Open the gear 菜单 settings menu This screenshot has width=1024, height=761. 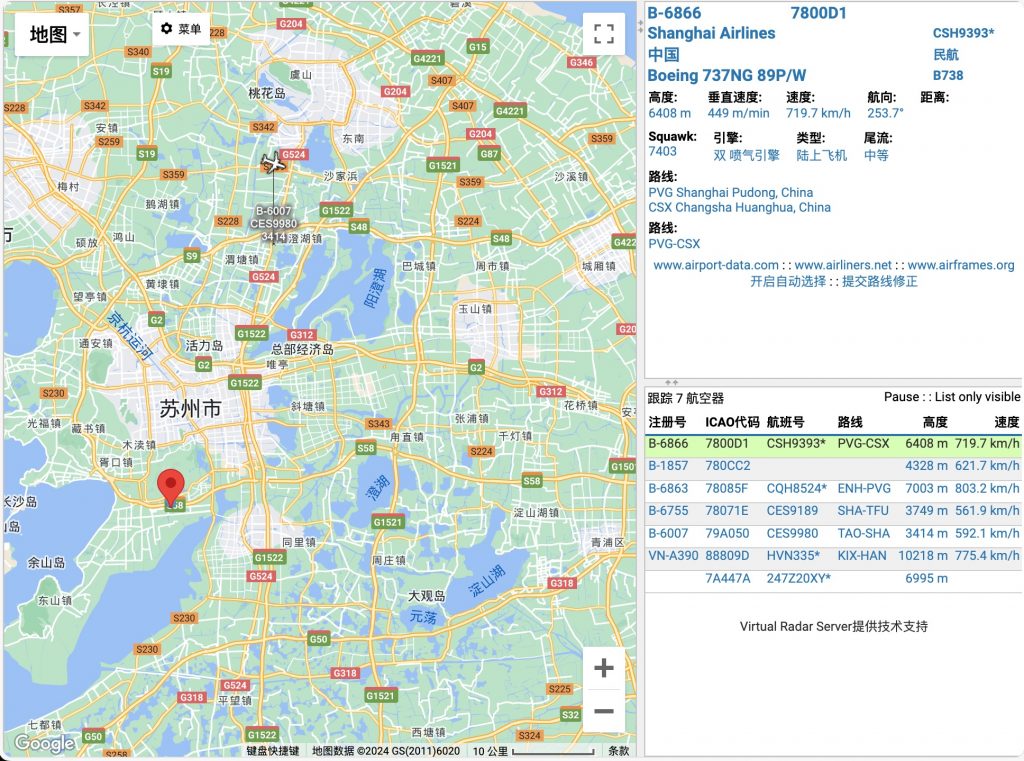pyautogui.click(x=181, y=30)
